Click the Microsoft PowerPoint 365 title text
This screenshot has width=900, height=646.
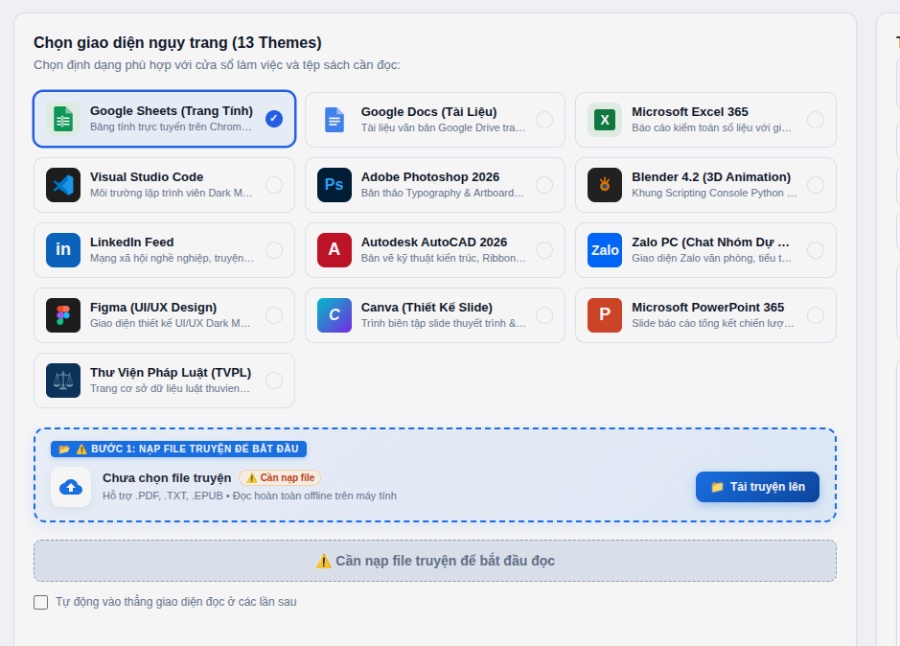tap(708, 307)
